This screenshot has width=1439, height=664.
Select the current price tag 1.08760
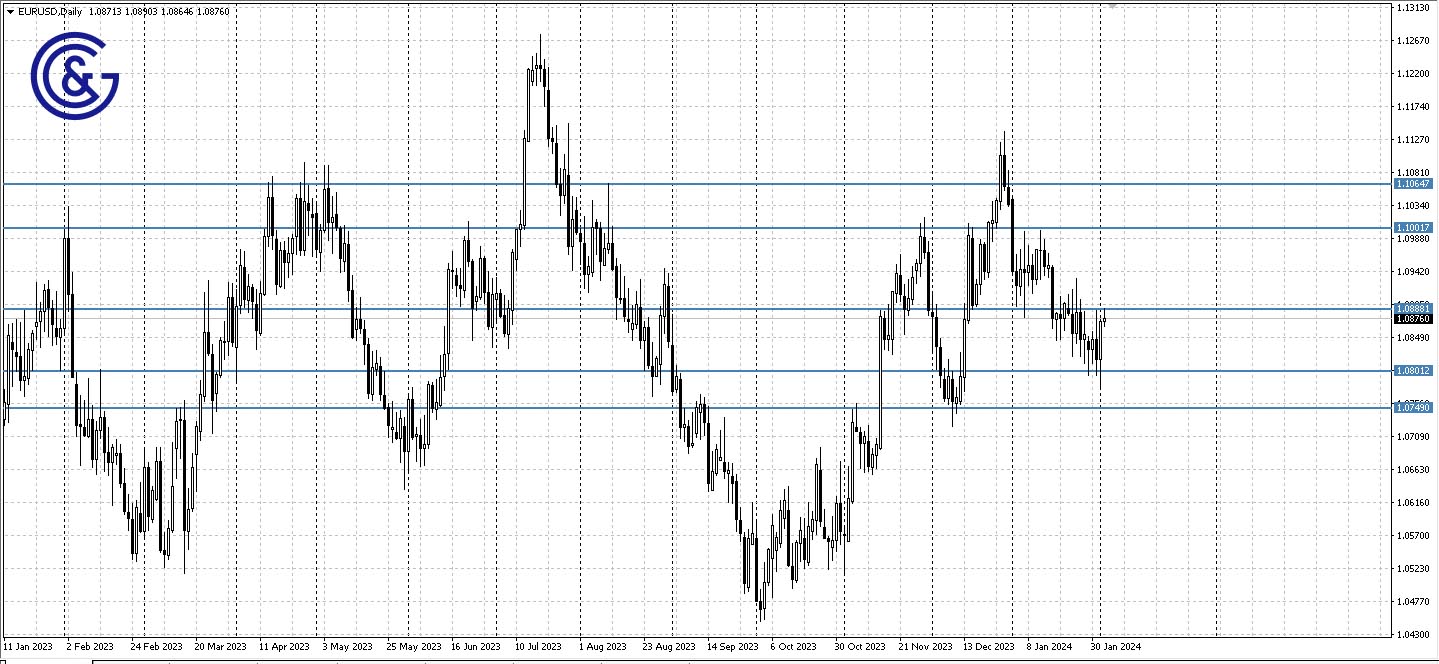pos(1413,318)
